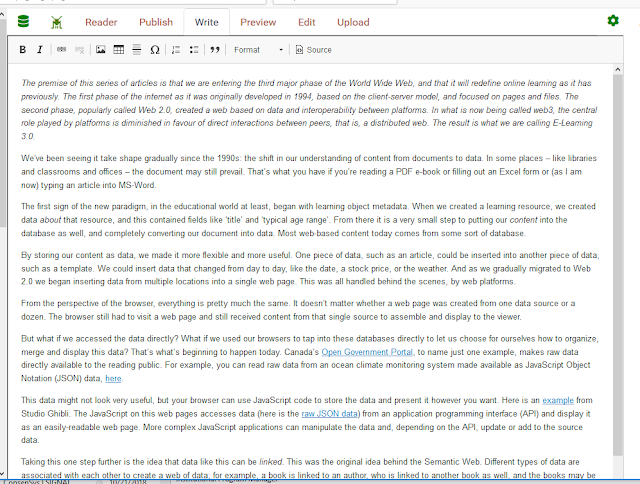The width and height of the screenshot is (640, 484).
Task: Open the Format dropdown
Action: pyautogui.click(x=258, y=50)
